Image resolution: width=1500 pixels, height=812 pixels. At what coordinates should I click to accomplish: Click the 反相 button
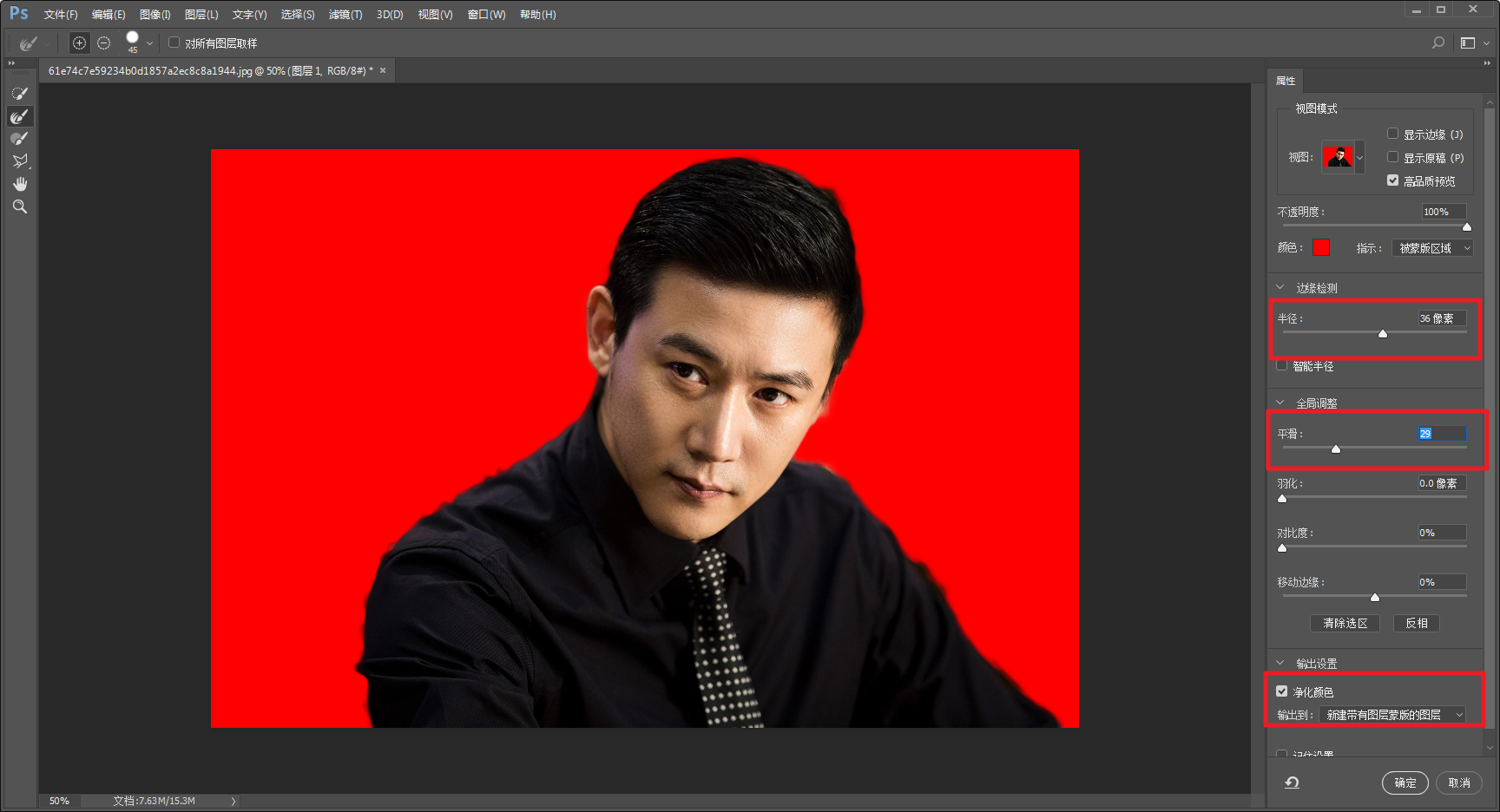pos(1417,623)
